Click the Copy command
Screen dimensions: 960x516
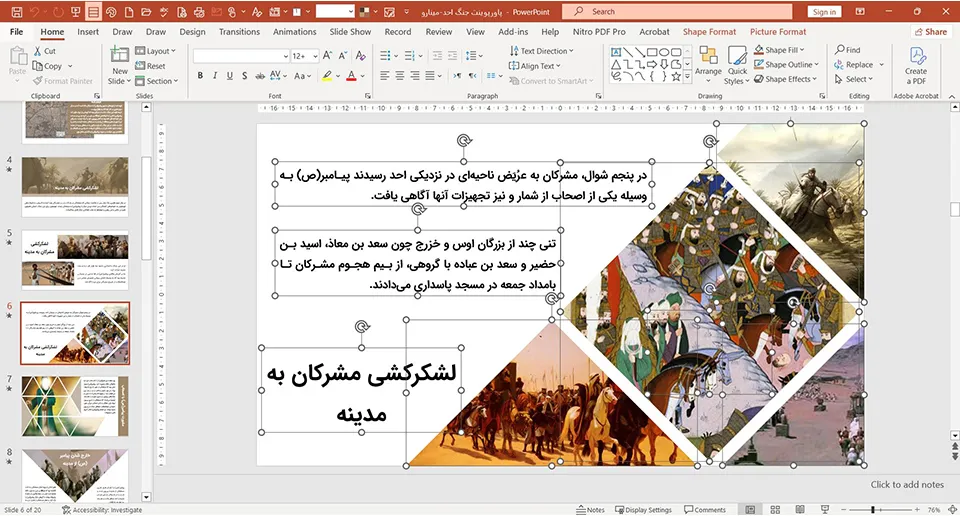tap(48, 65)
